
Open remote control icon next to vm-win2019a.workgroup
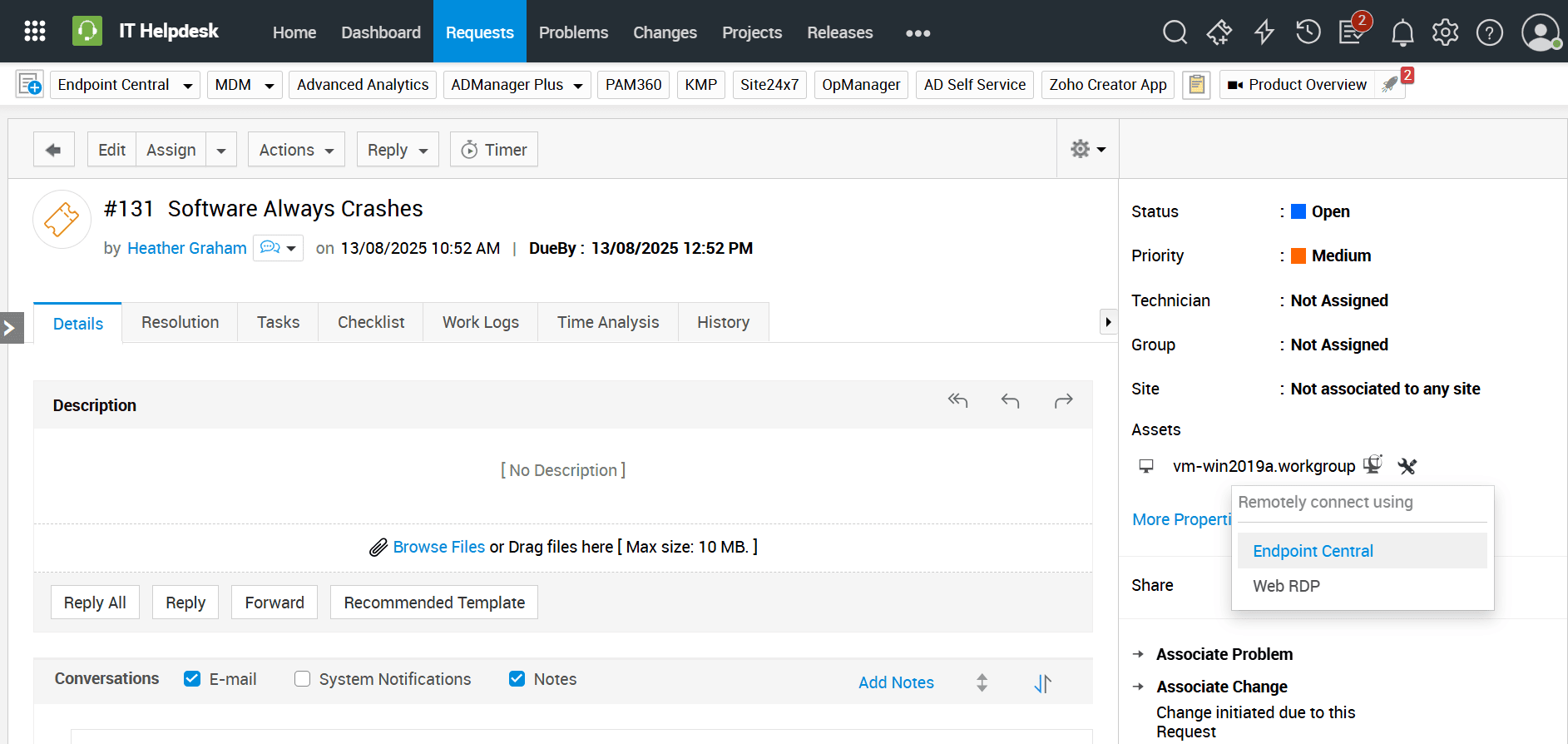click(x=1373, y=464)
